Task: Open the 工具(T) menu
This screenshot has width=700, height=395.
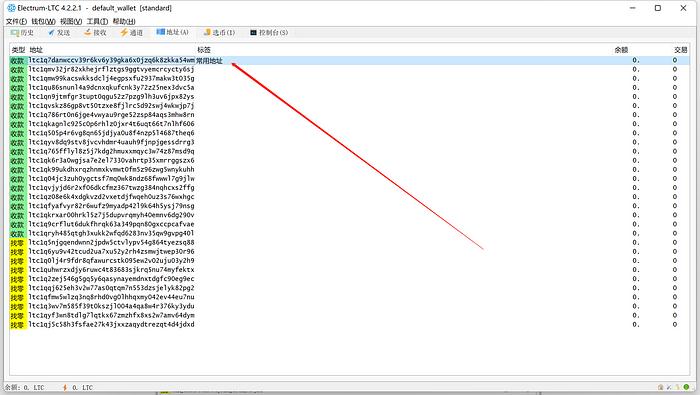Action: pos(97,21)
